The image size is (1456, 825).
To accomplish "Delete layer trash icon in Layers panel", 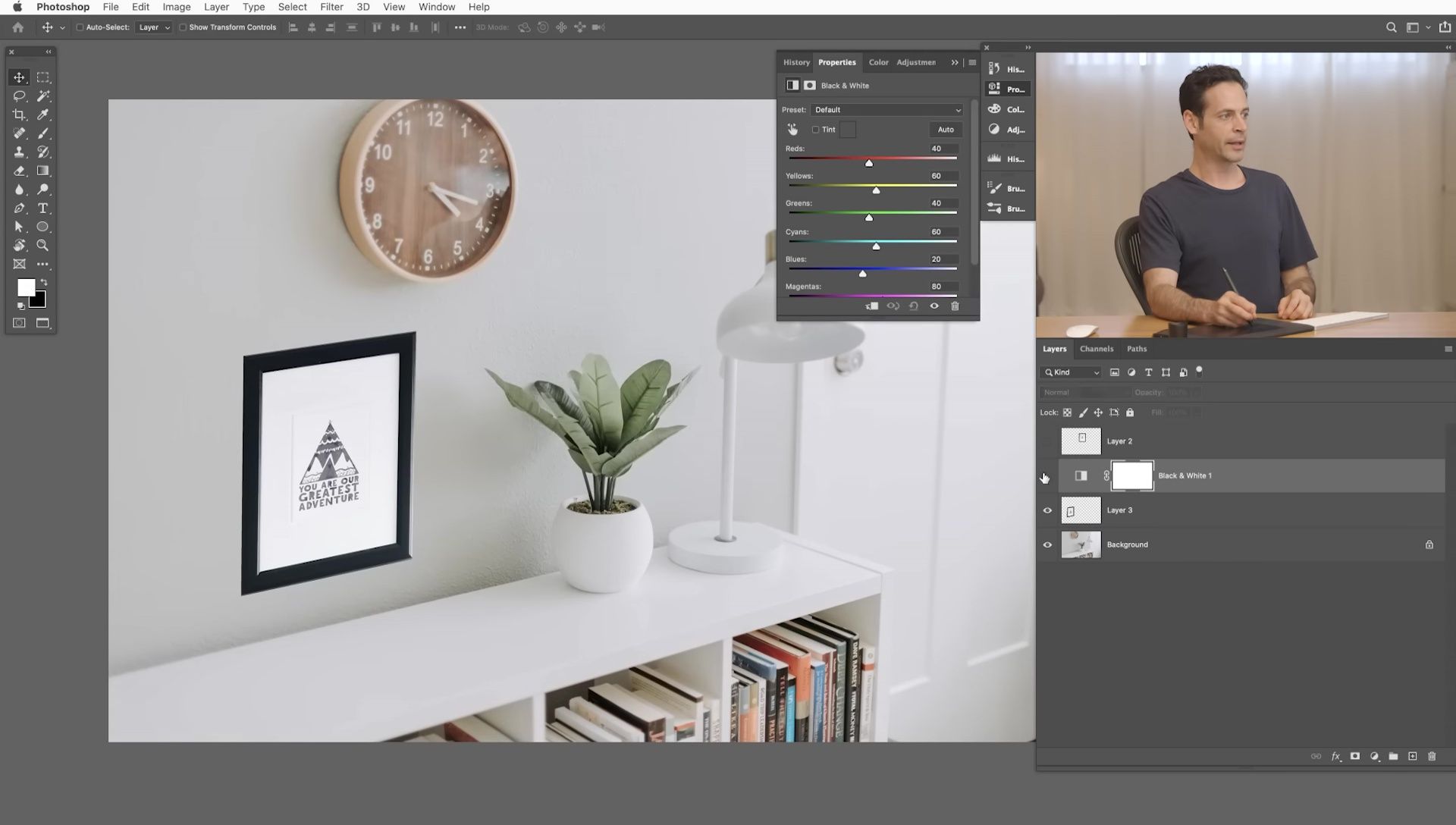I will (1432, 757).
